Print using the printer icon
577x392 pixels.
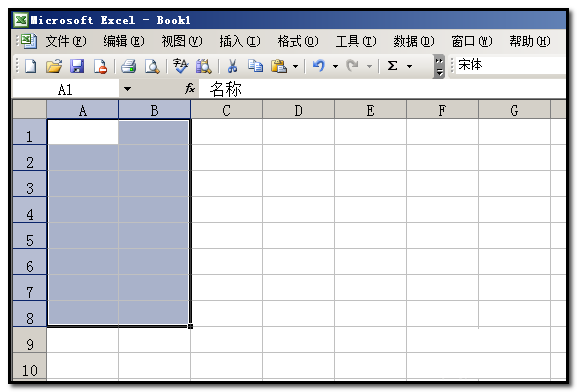pos(128,67)
